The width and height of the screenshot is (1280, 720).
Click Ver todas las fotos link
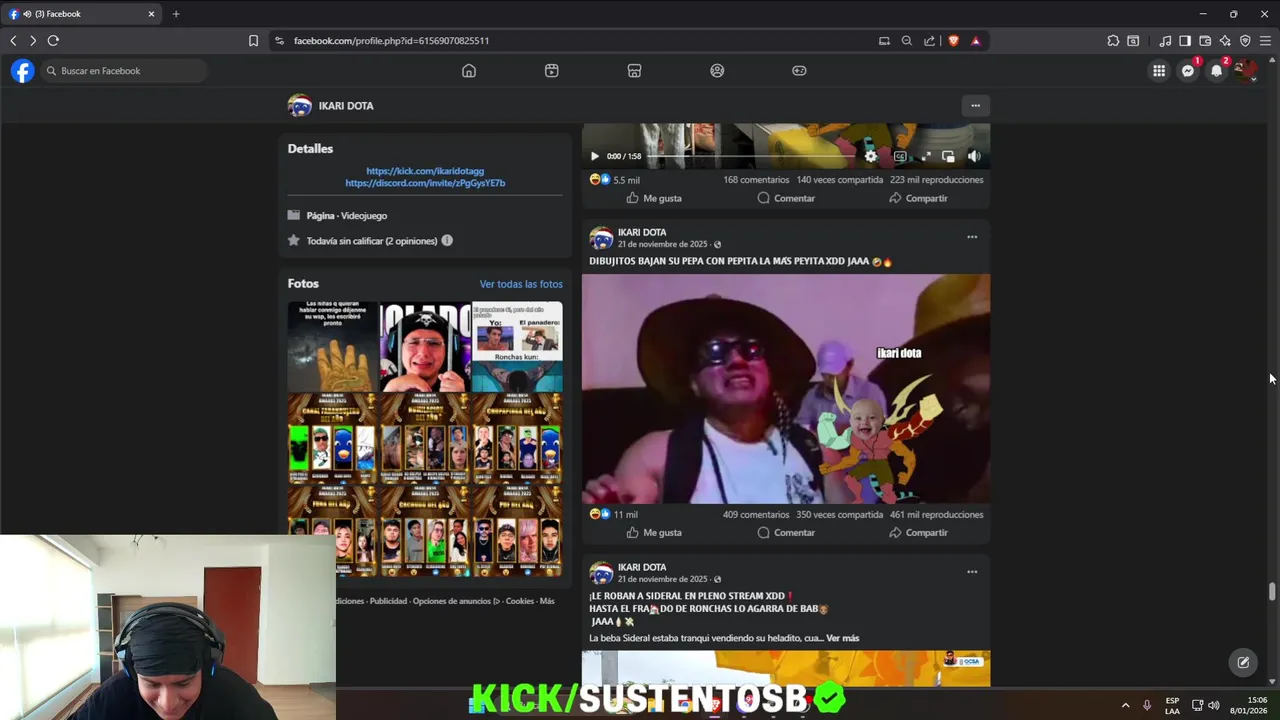point(521,284)
